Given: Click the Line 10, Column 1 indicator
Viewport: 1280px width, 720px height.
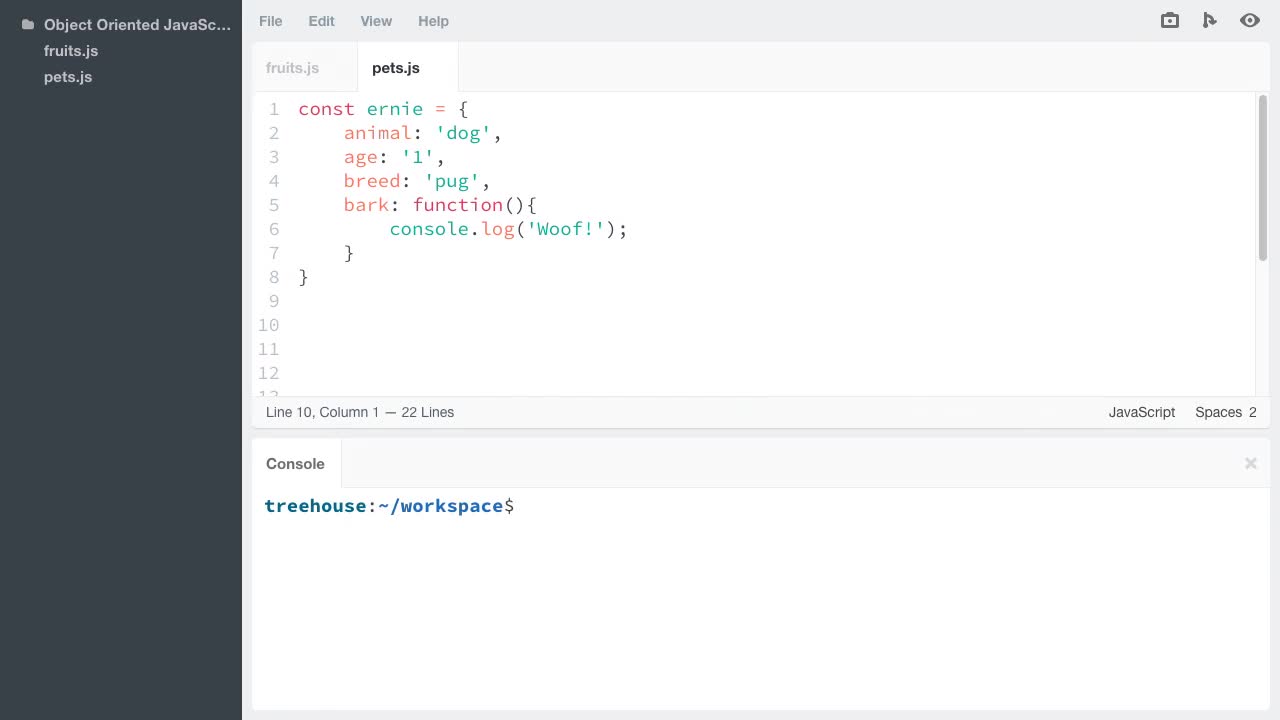Looking at the screenshot, I should 360,412.
